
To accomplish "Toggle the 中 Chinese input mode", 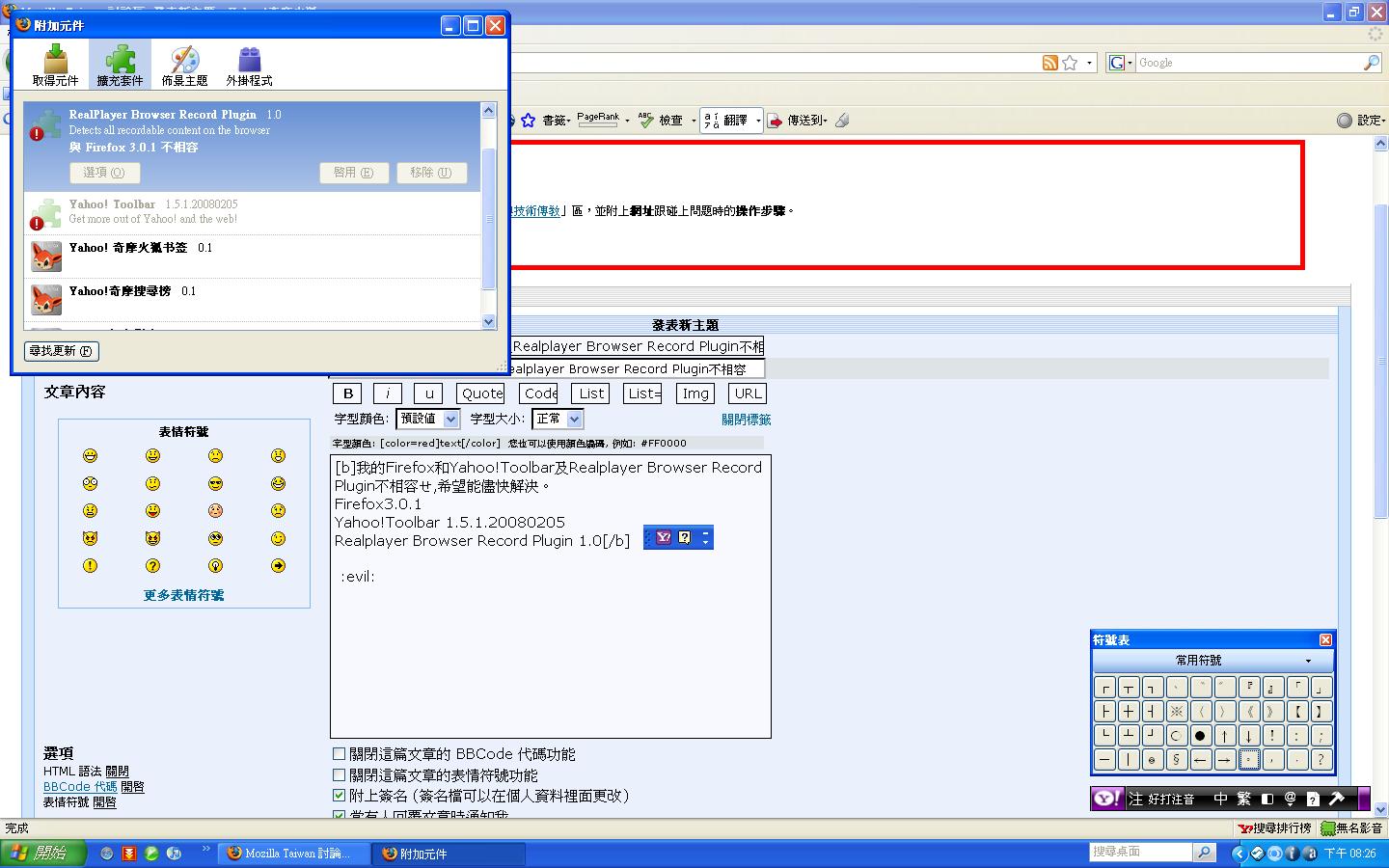I will 1221,799.
